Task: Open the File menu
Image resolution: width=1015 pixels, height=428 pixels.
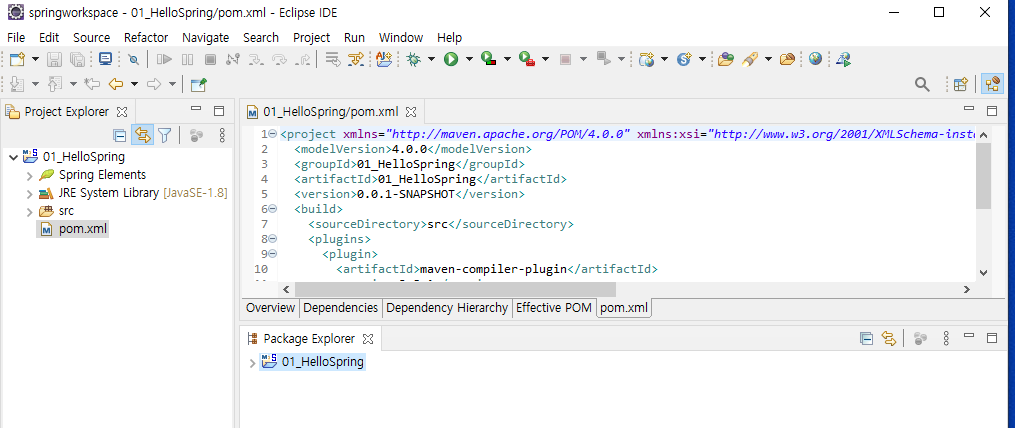Action: [x=16, y=38]
